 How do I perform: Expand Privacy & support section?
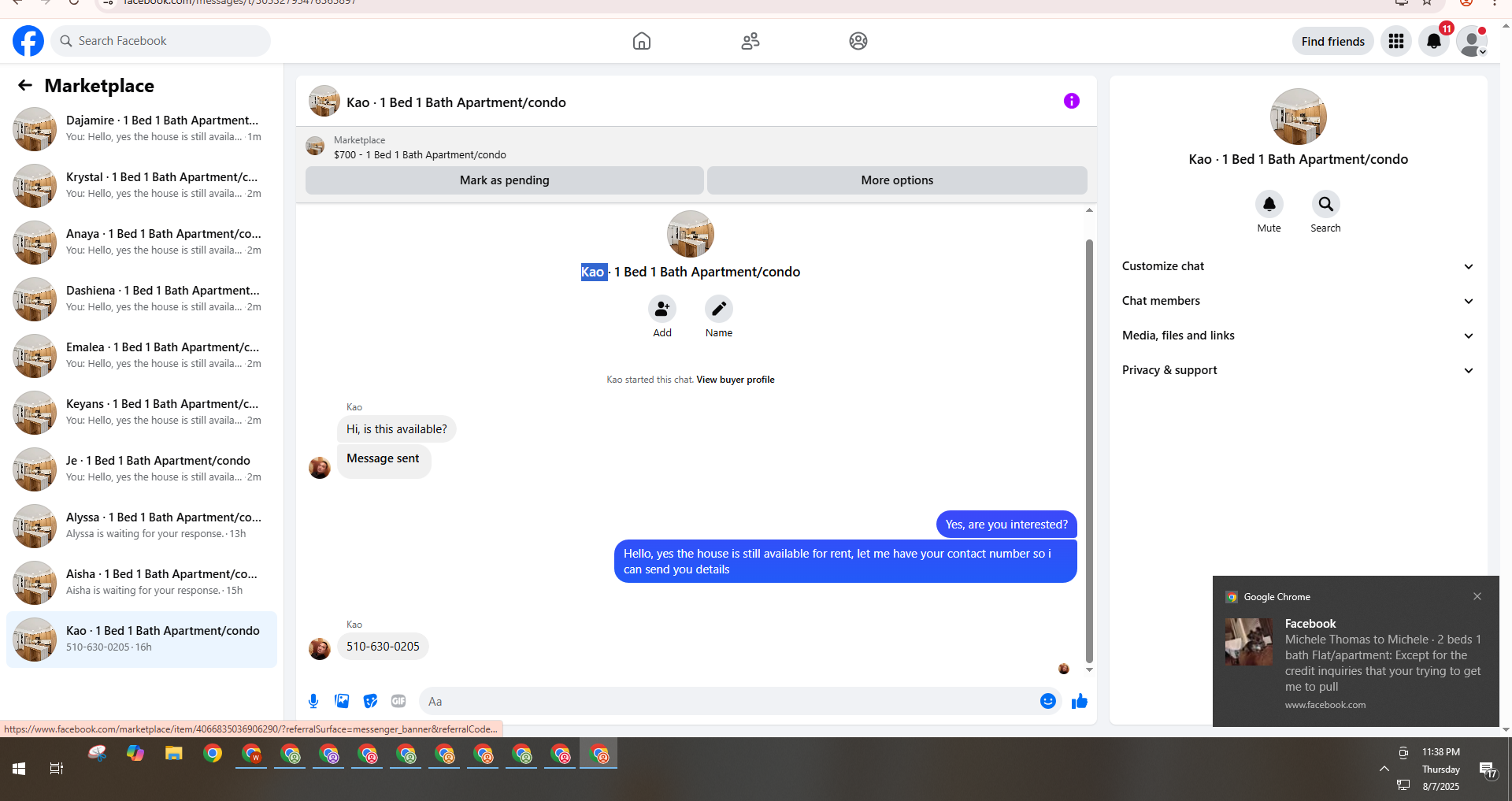1299,370
